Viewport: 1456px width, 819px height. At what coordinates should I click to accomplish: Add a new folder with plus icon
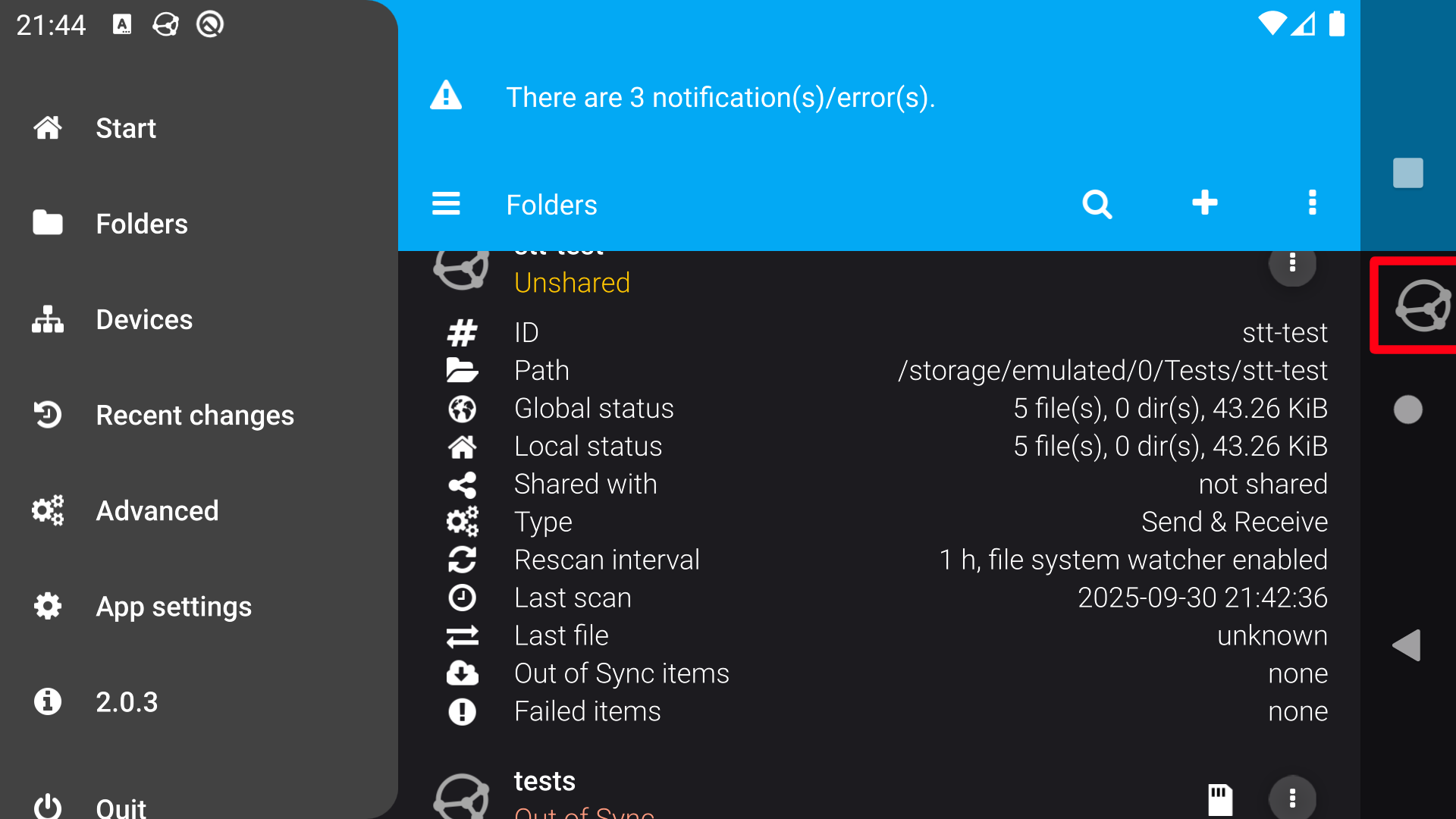[x=1204, y=203]
